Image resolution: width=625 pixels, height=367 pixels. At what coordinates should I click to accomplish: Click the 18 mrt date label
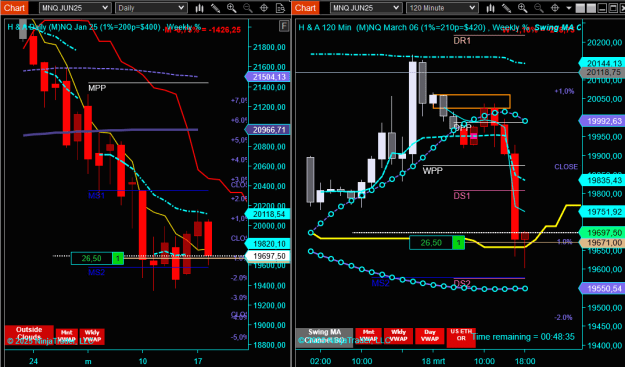click(x=432, y=361)
